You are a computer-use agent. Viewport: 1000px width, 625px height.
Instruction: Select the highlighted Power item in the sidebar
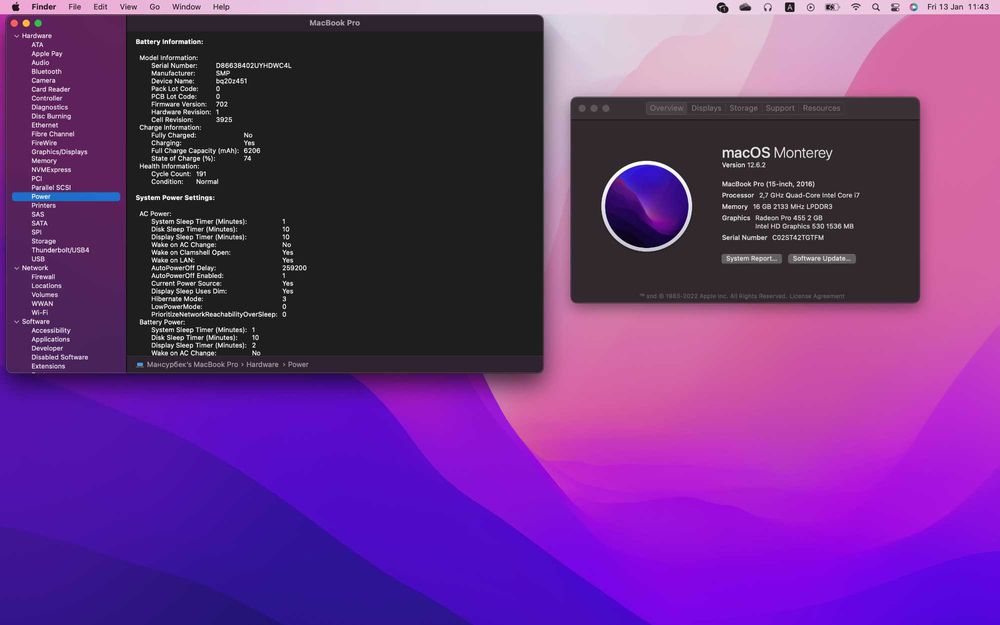point(66,196)
